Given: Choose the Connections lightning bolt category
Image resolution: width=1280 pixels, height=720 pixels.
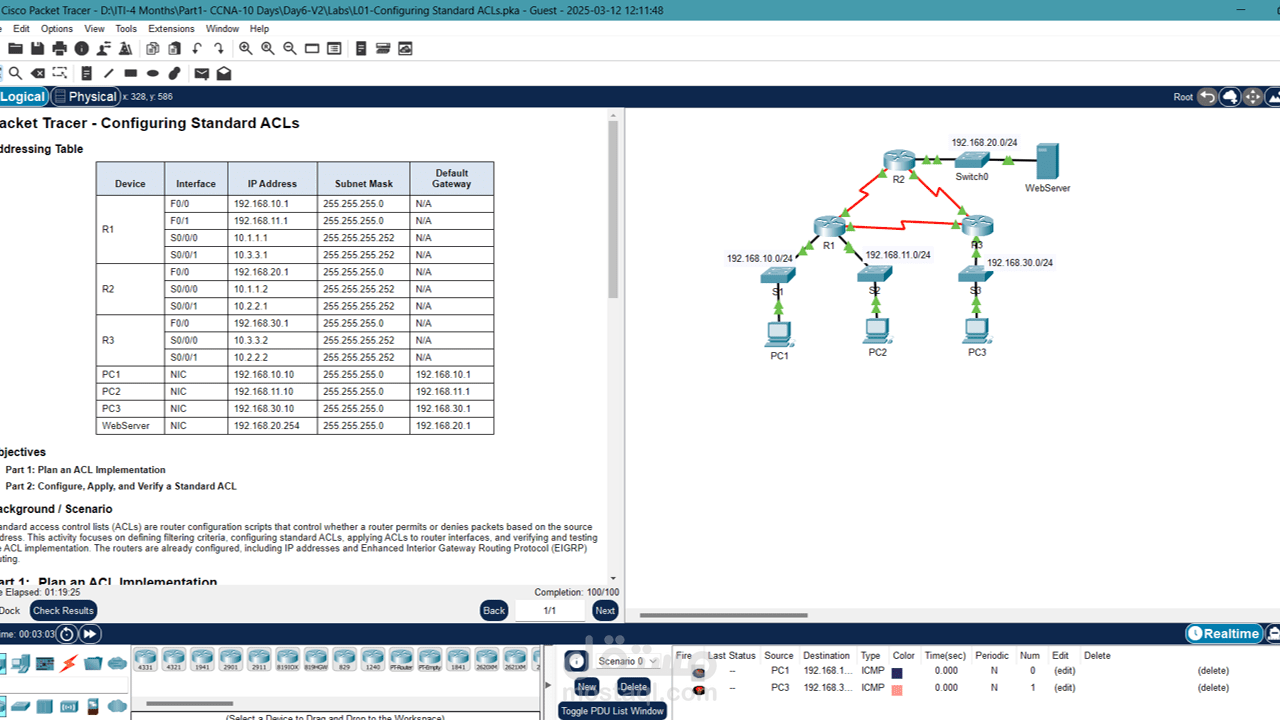Looking at the screenshot, I should (69, 663).
